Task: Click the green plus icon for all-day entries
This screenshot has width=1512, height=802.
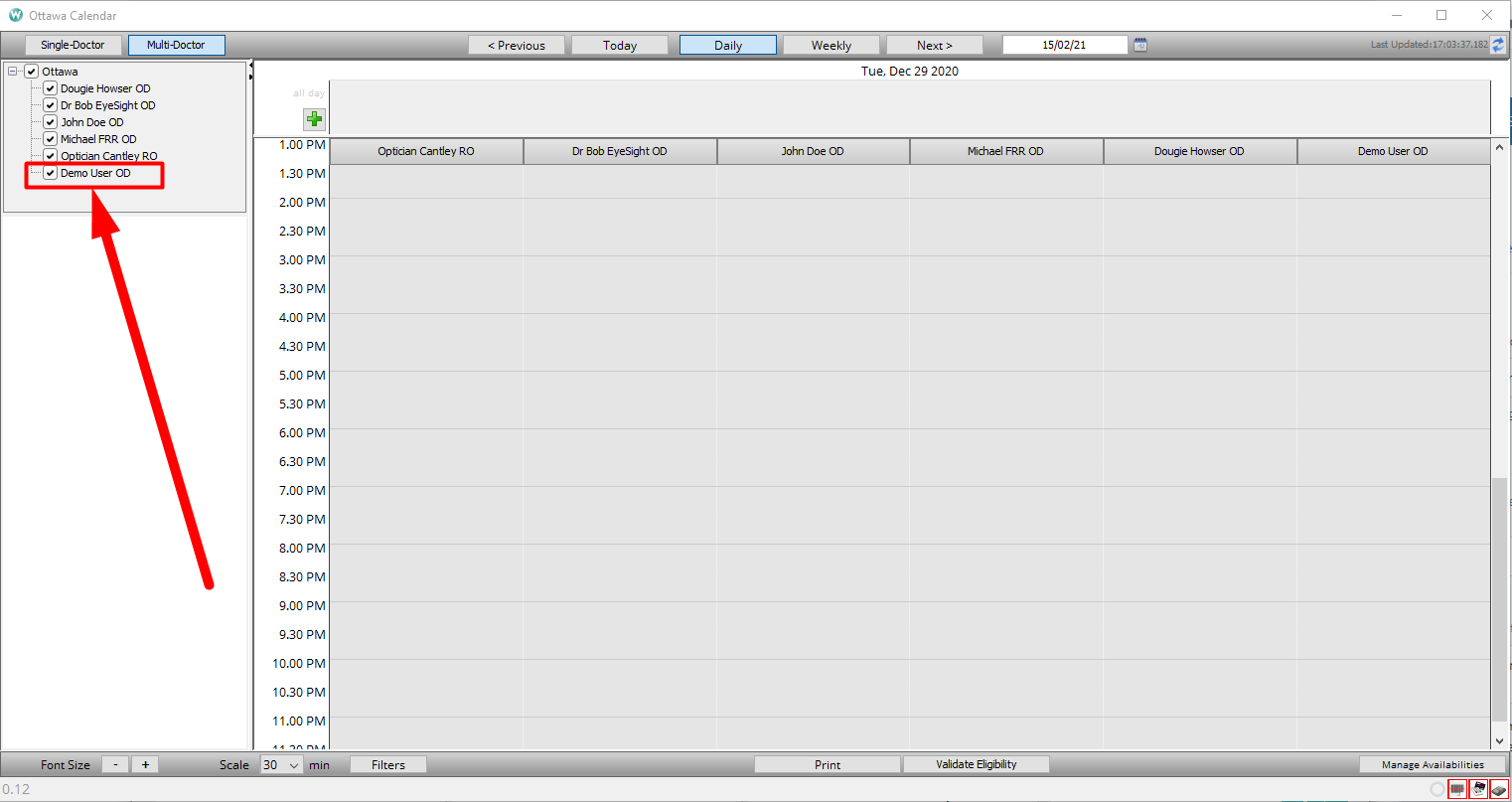Action: pos(314,118)
